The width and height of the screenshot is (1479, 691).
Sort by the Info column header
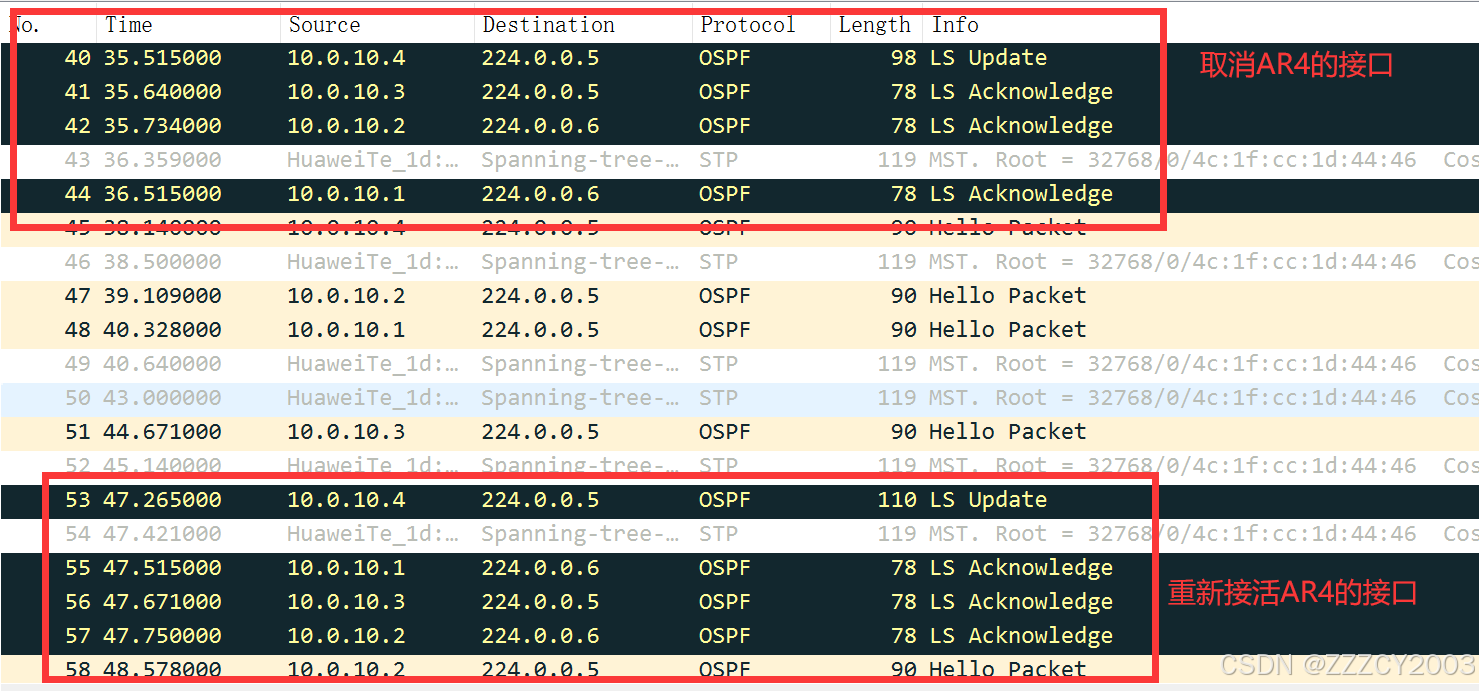tap(955, 25)
